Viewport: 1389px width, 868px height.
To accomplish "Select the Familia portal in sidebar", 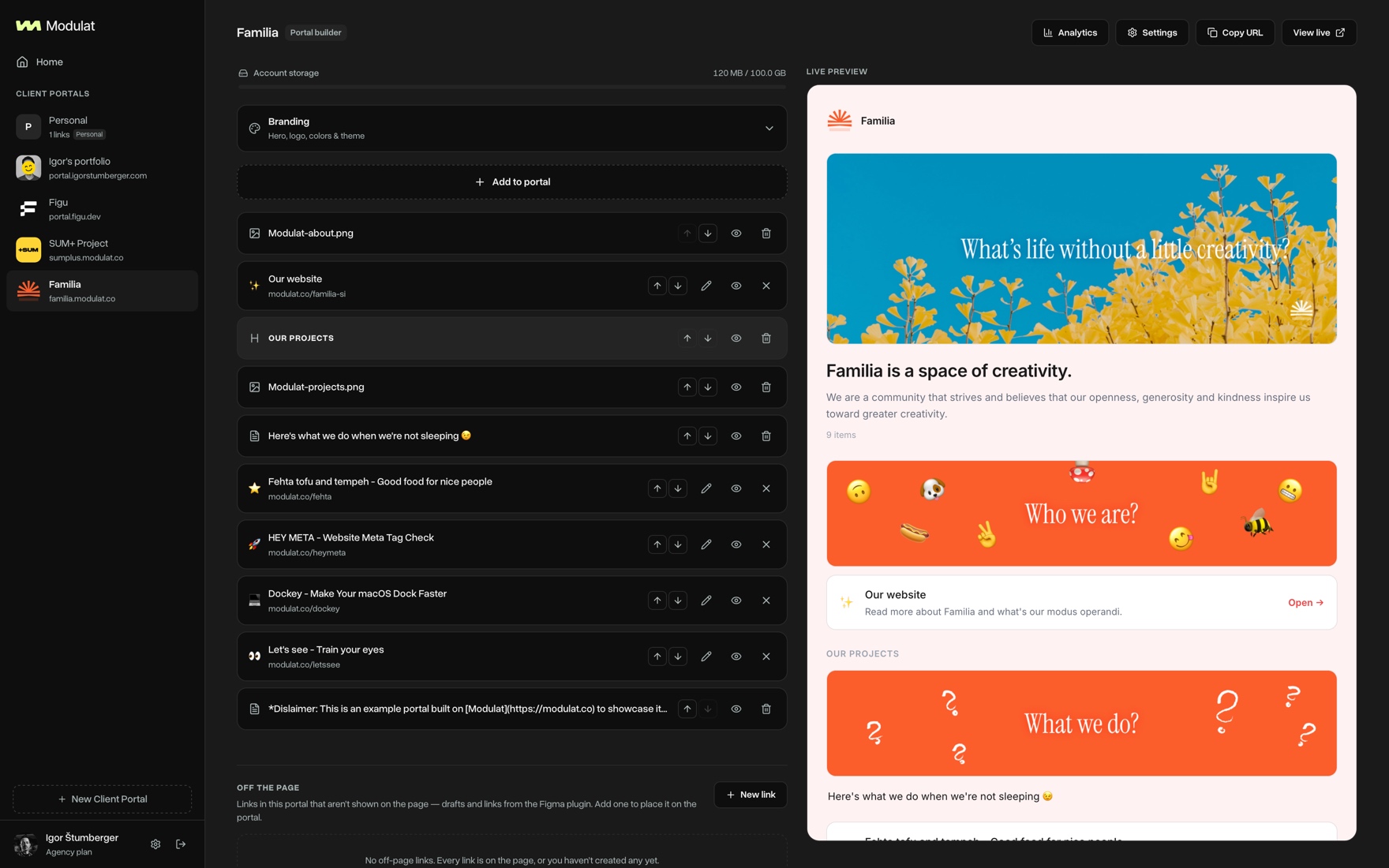I will point(102,291).
